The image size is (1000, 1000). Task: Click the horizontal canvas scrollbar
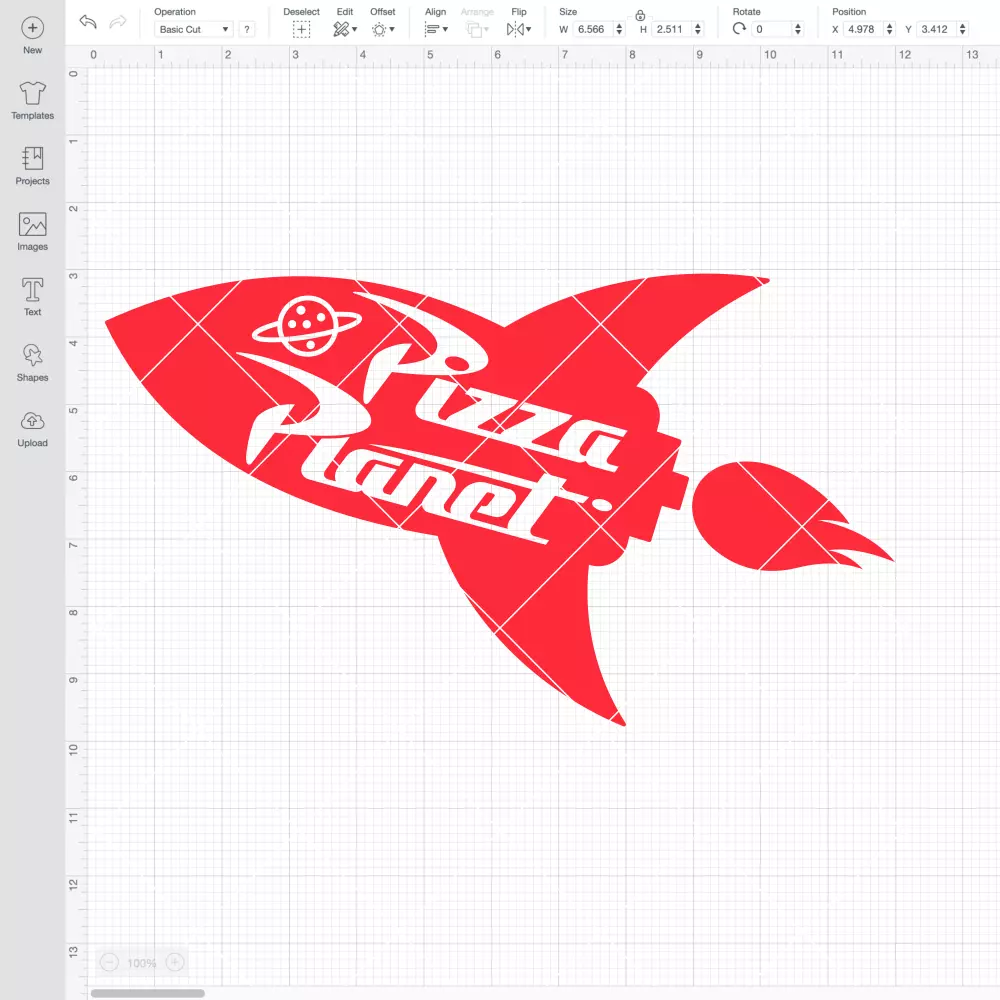(147, 993)
